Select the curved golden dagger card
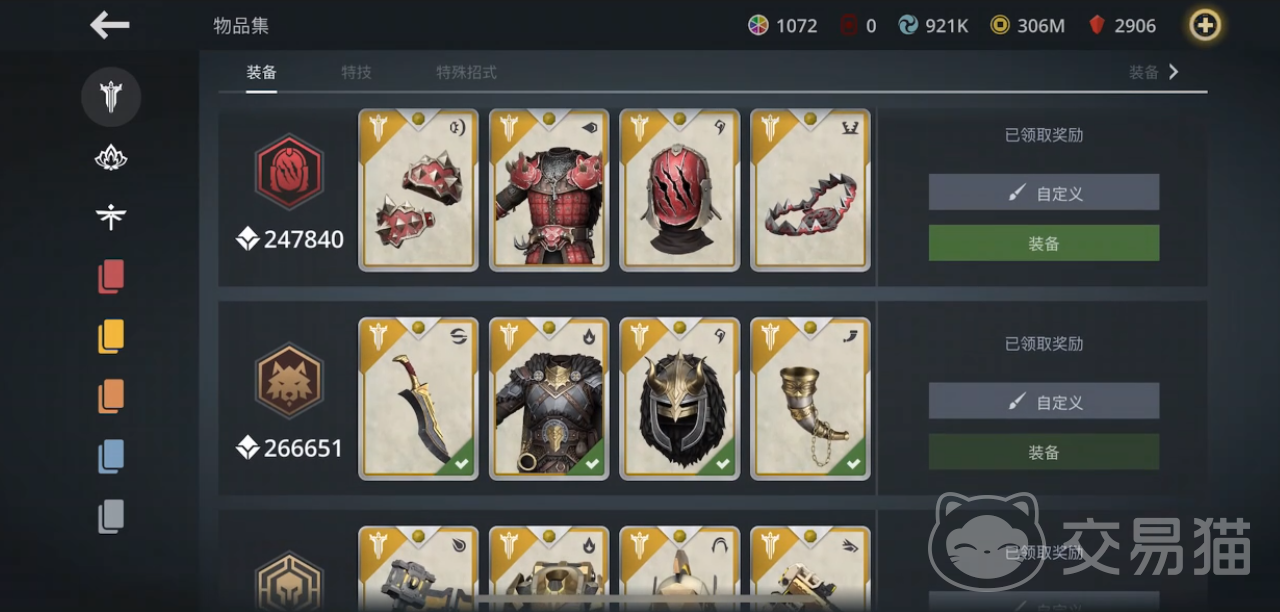This screenshot has height=612, width=1280. click(419, 399)
